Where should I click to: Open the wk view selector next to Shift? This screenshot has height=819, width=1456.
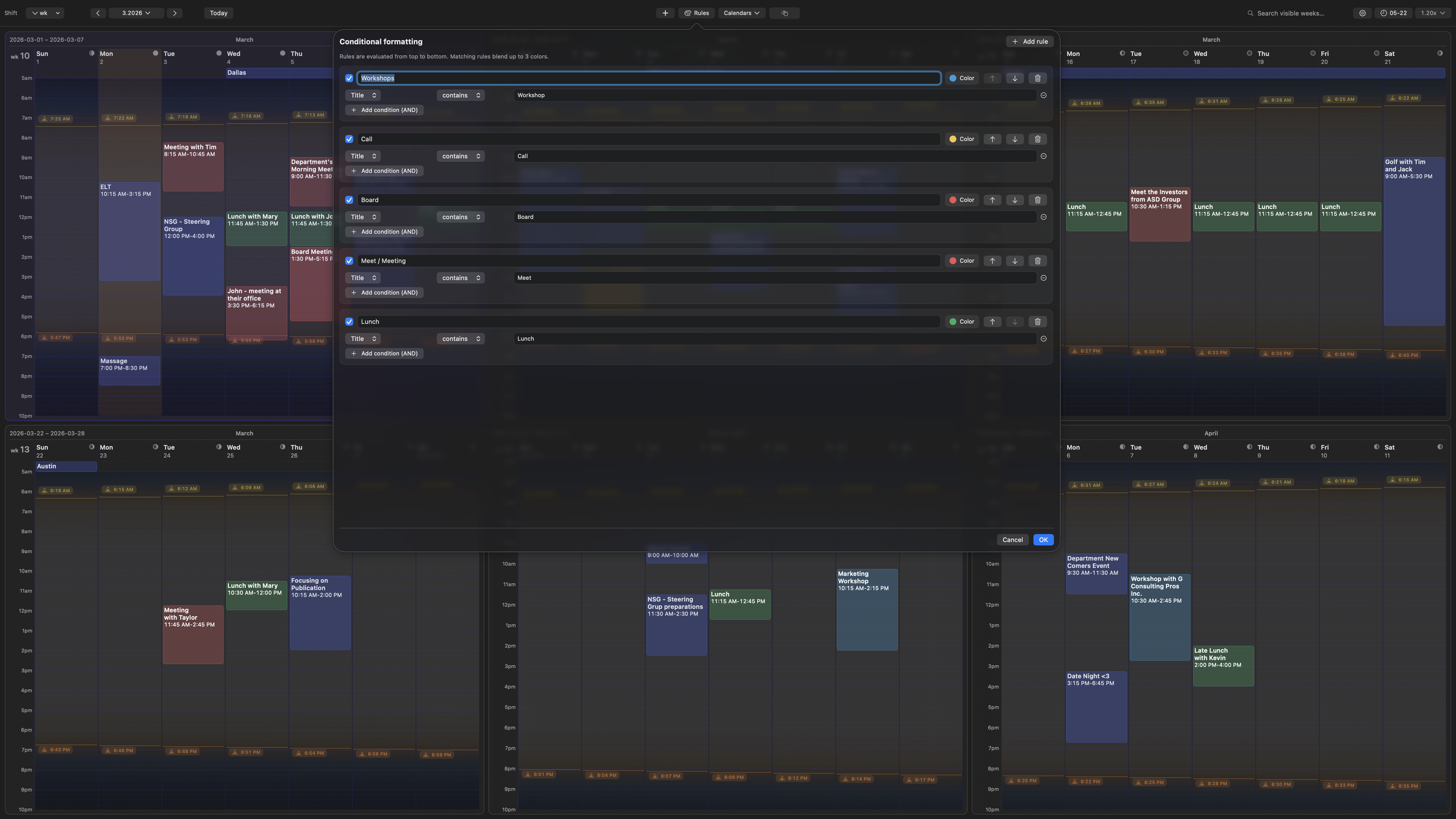click(x=45, y=12)
